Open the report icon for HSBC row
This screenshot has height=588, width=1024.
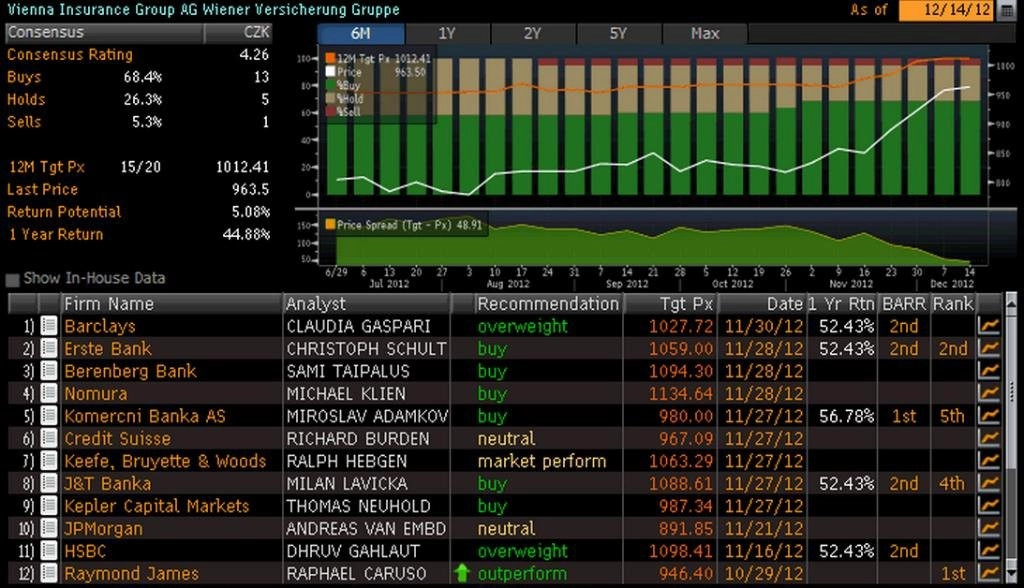[x=49, y=550]
